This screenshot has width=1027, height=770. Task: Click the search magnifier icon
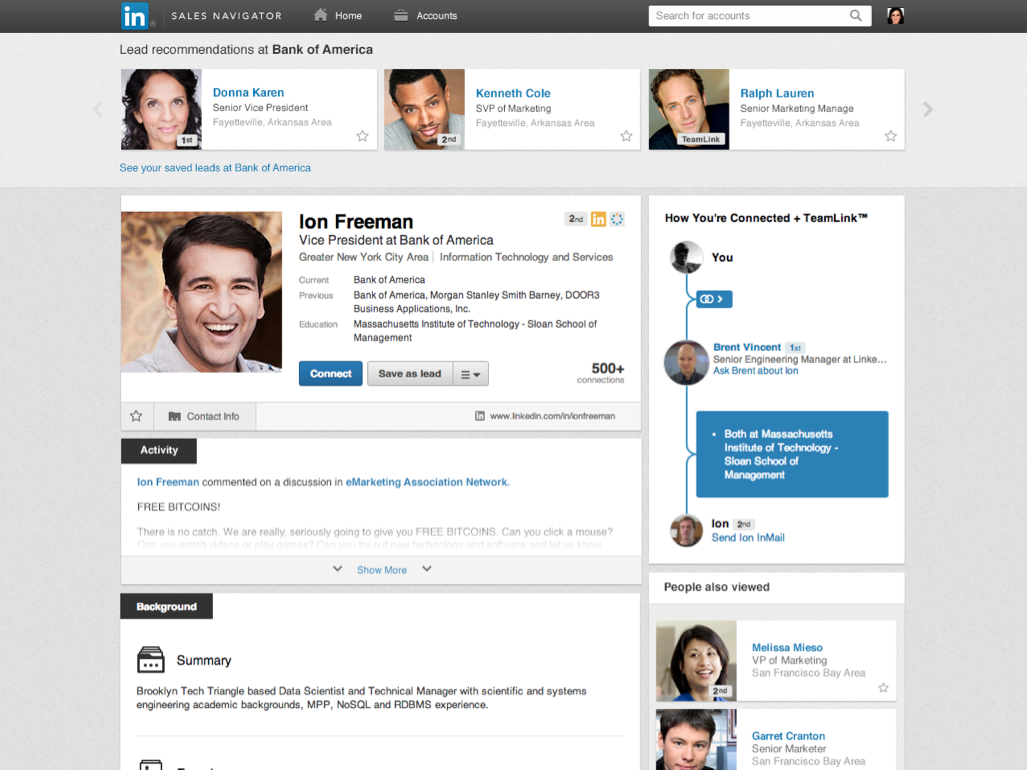click(x=855, y=16)
